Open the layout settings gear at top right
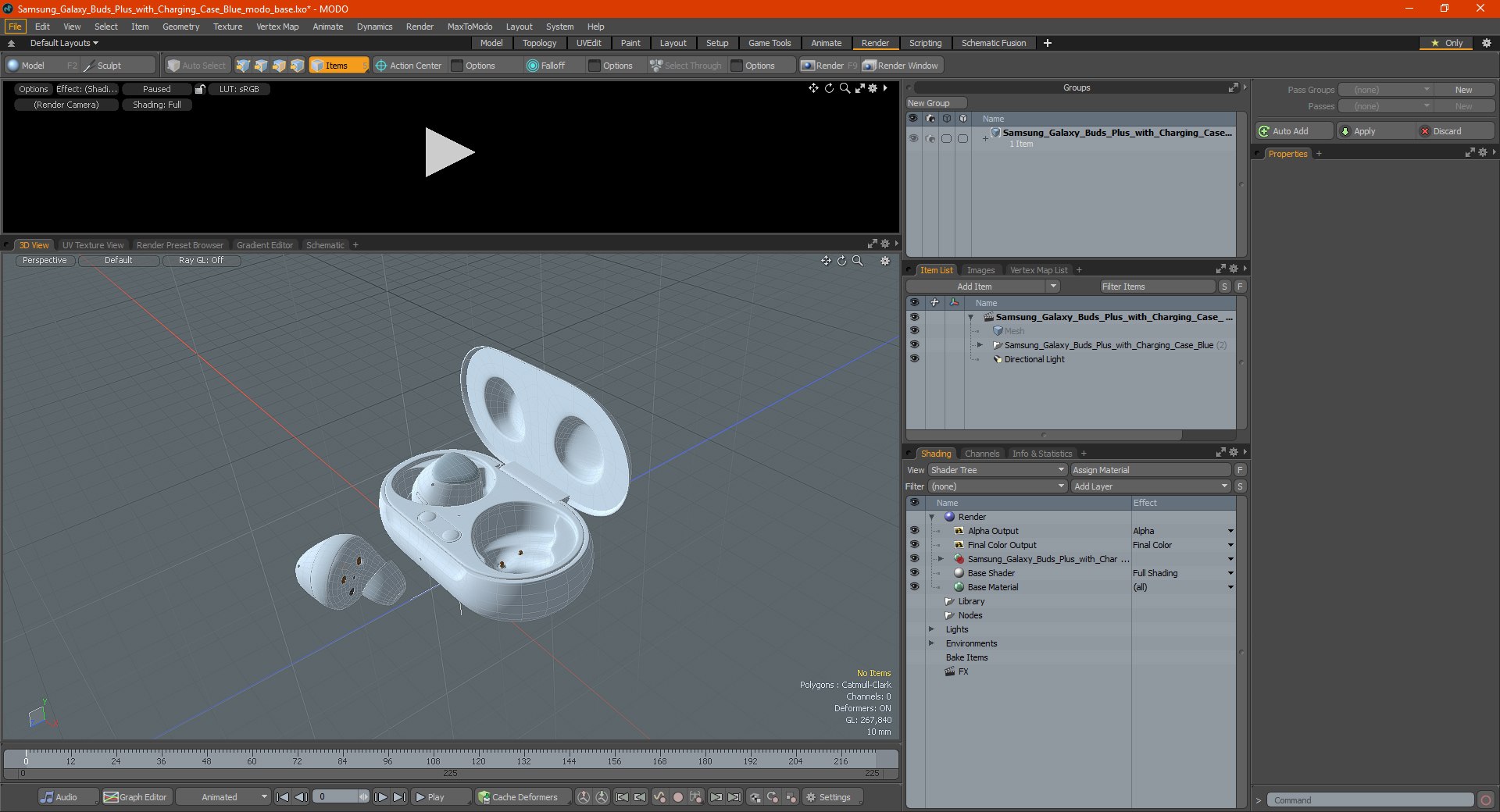Viewport: 1500px width, 812px height. point(1487,43)
